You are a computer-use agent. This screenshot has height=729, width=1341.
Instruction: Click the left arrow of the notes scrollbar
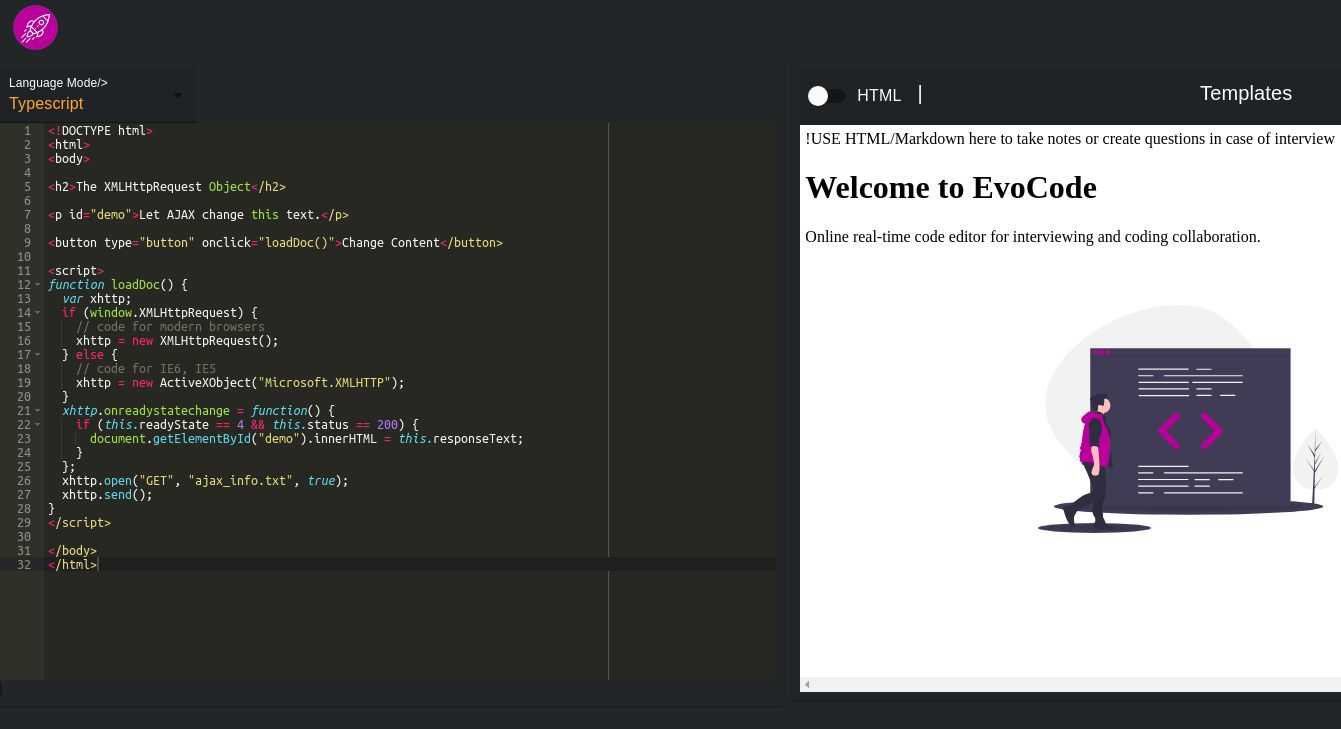tap(807, 684)
